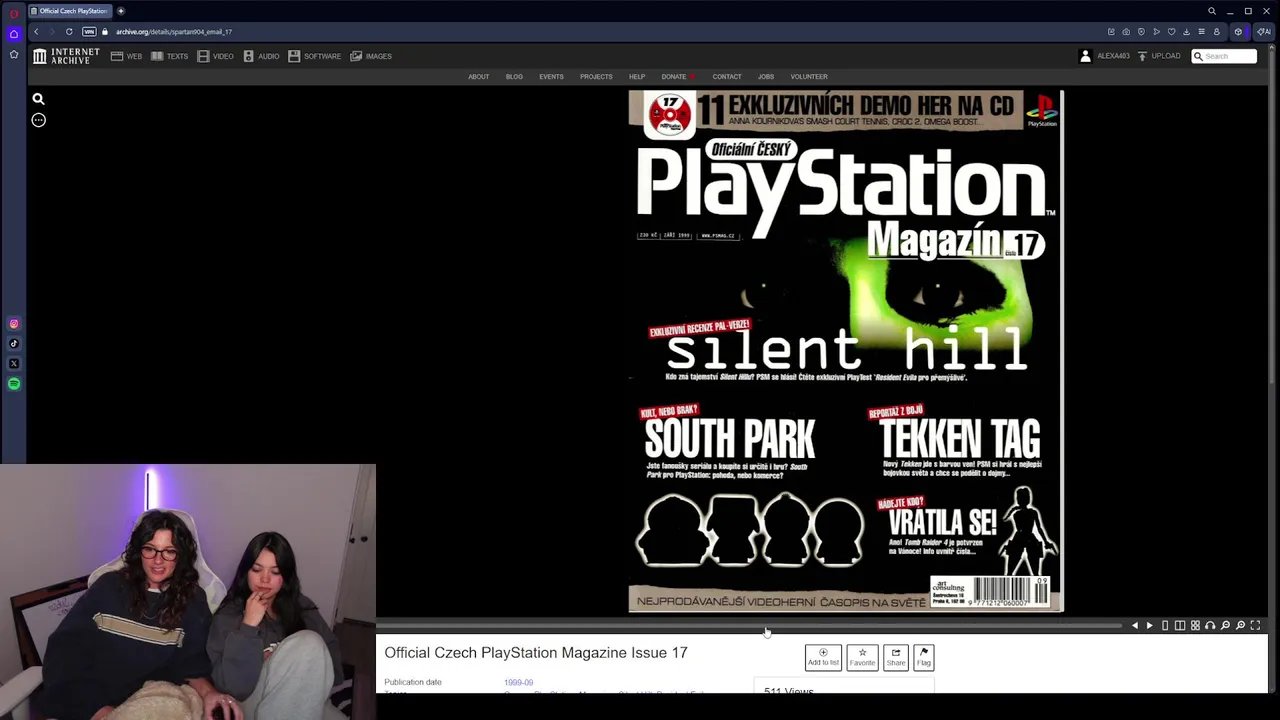Open the bookmarks star in sidebar
The height and width of the screenshot is (720, 1280).
coord(13,54)
